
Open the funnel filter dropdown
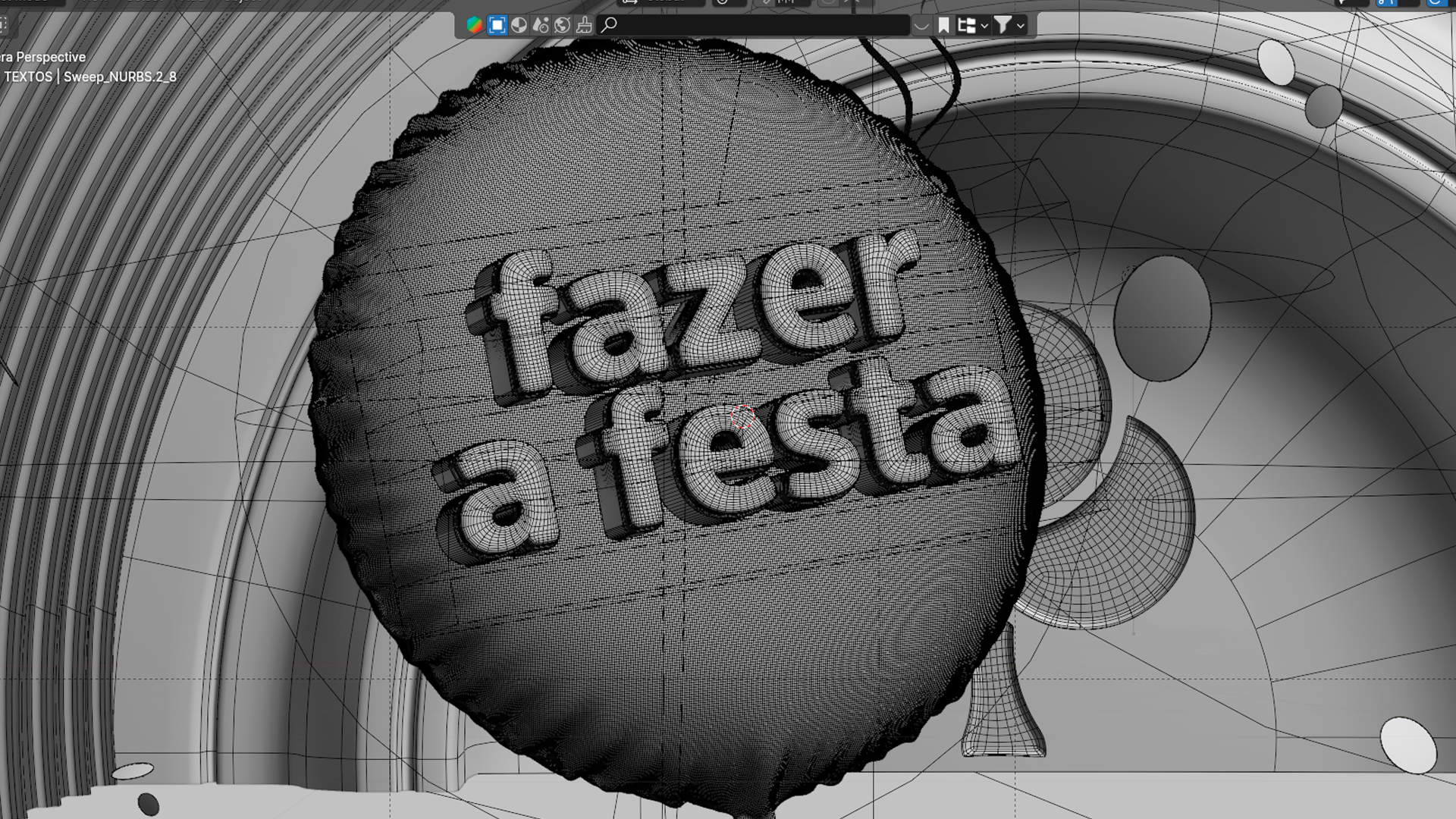pos(1009,25)
